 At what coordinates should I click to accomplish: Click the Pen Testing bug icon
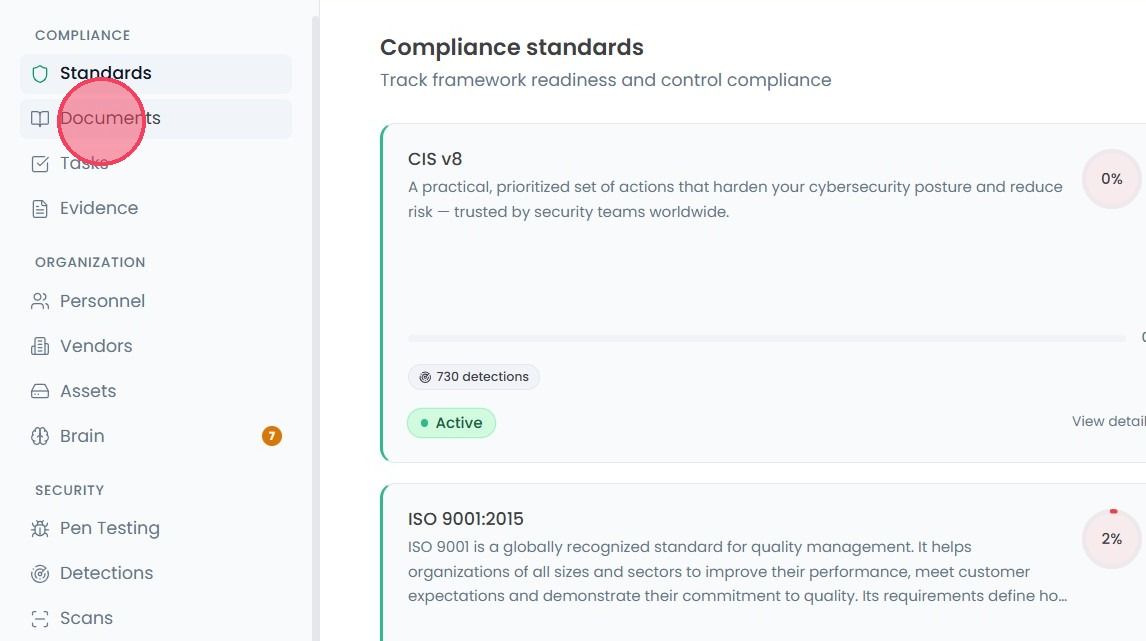pos(40,528)
